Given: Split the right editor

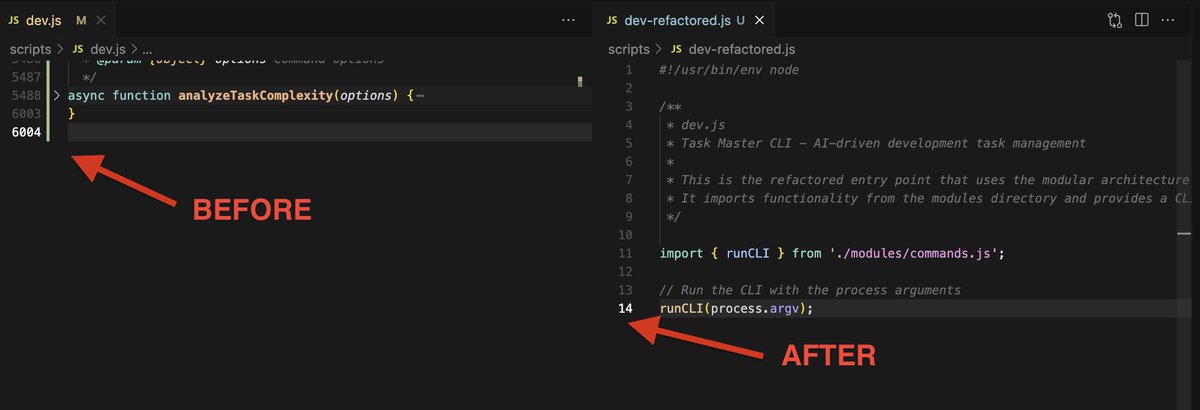Looking at the screenshot, I should pyautogui.click(x=1141, y=20).
